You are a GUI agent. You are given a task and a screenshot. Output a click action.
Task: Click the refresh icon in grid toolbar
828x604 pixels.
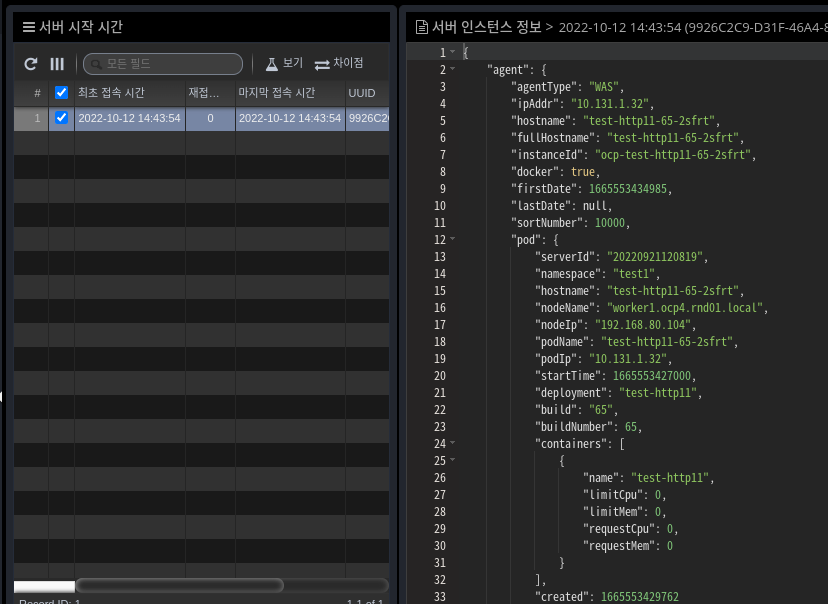[31, 64]
